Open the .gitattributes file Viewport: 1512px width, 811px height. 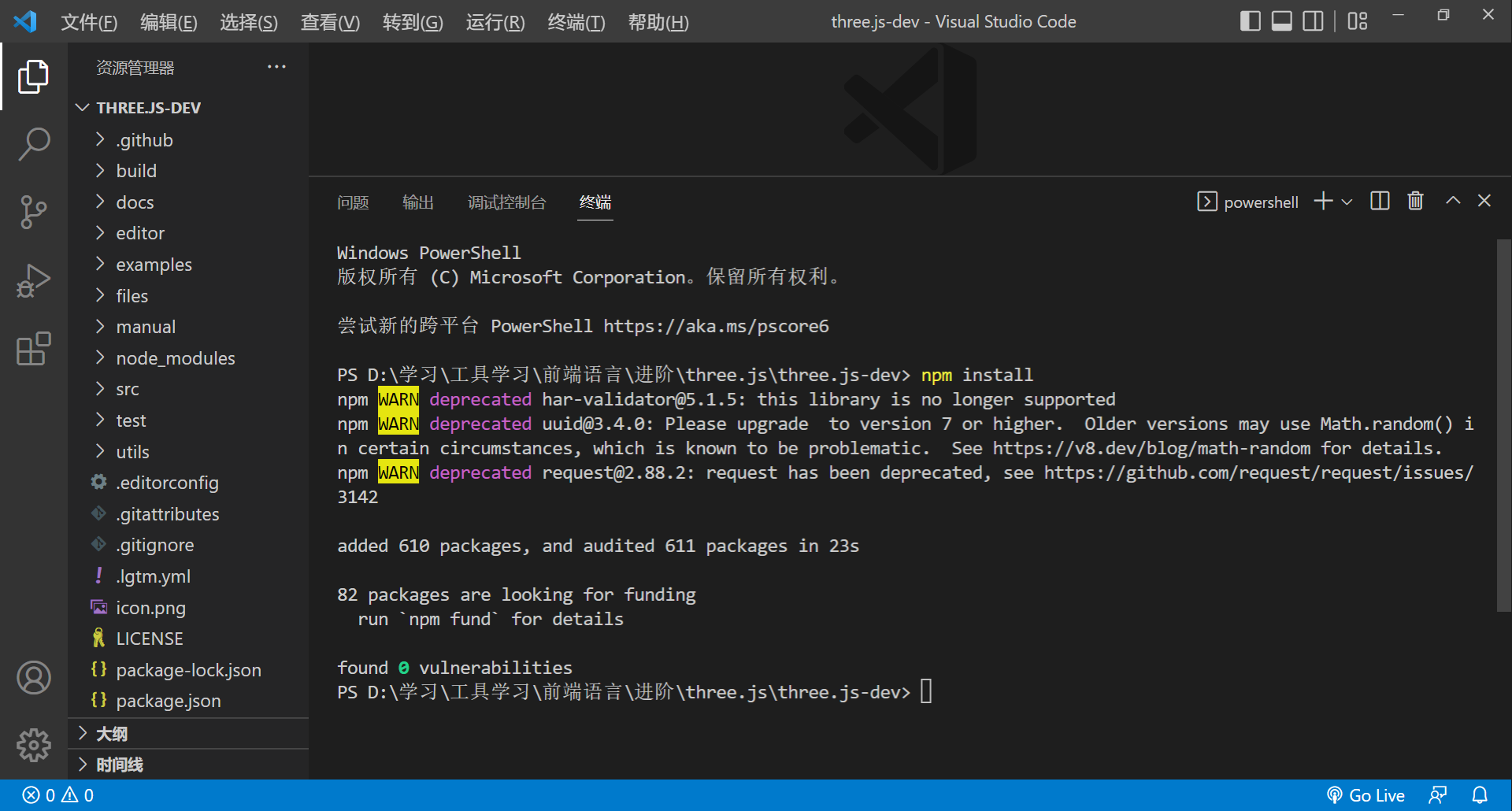coord(188,514)
